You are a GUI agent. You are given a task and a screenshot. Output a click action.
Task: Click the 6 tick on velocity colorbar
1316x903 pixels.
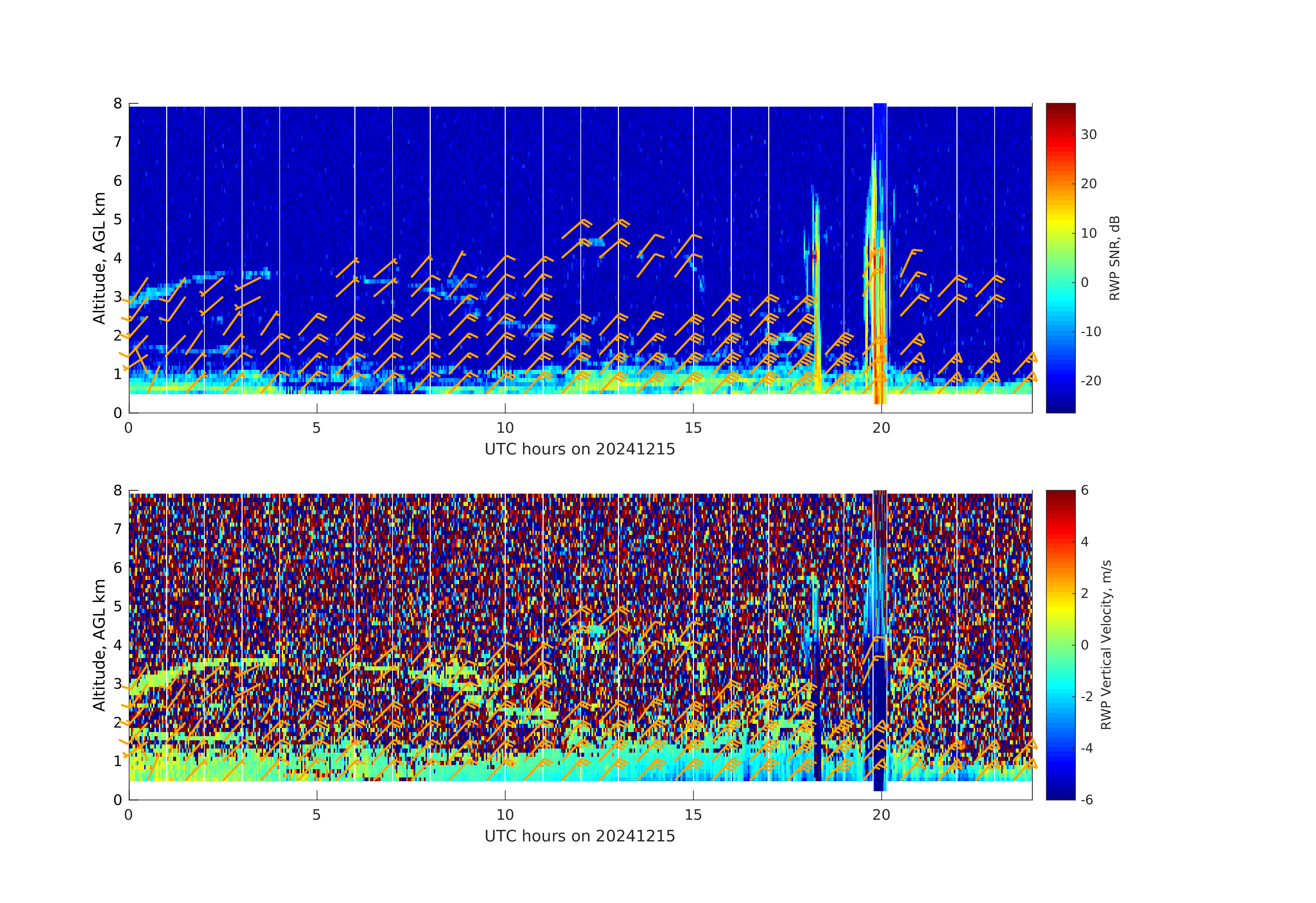(1084, 490)
